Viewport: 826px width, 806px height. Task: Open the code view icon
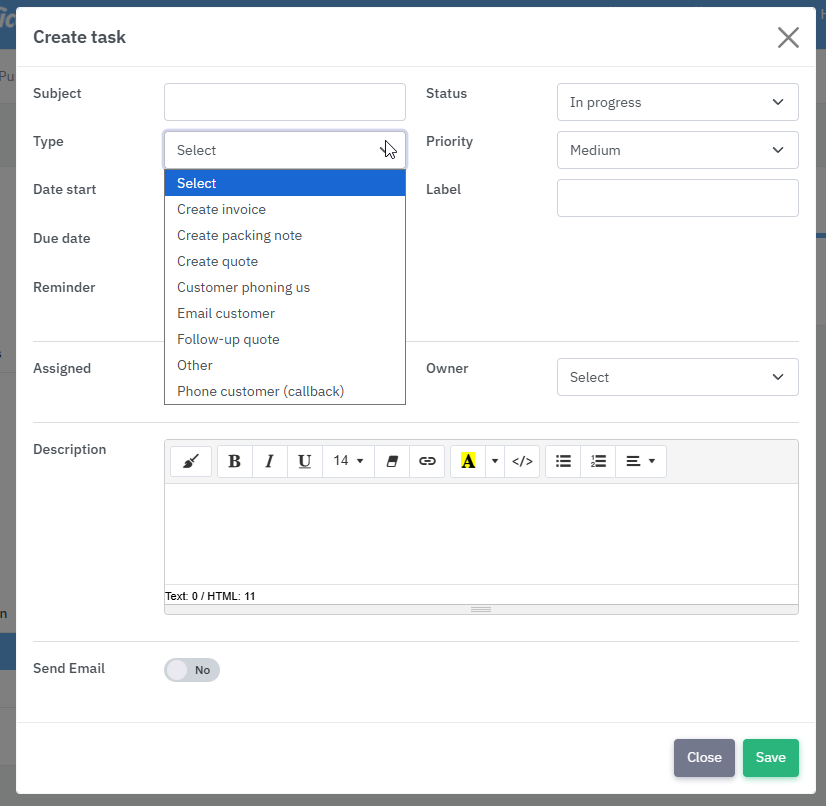click(522, 461)
